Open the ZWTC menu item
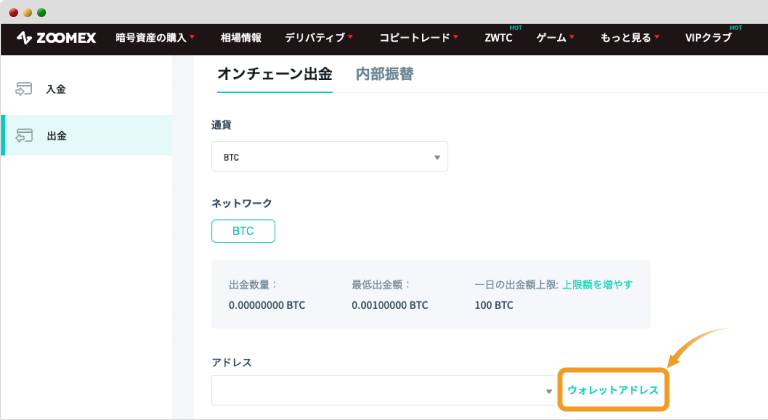The height and width of the screenshot is (420, 768). click(x=500, y=38)
